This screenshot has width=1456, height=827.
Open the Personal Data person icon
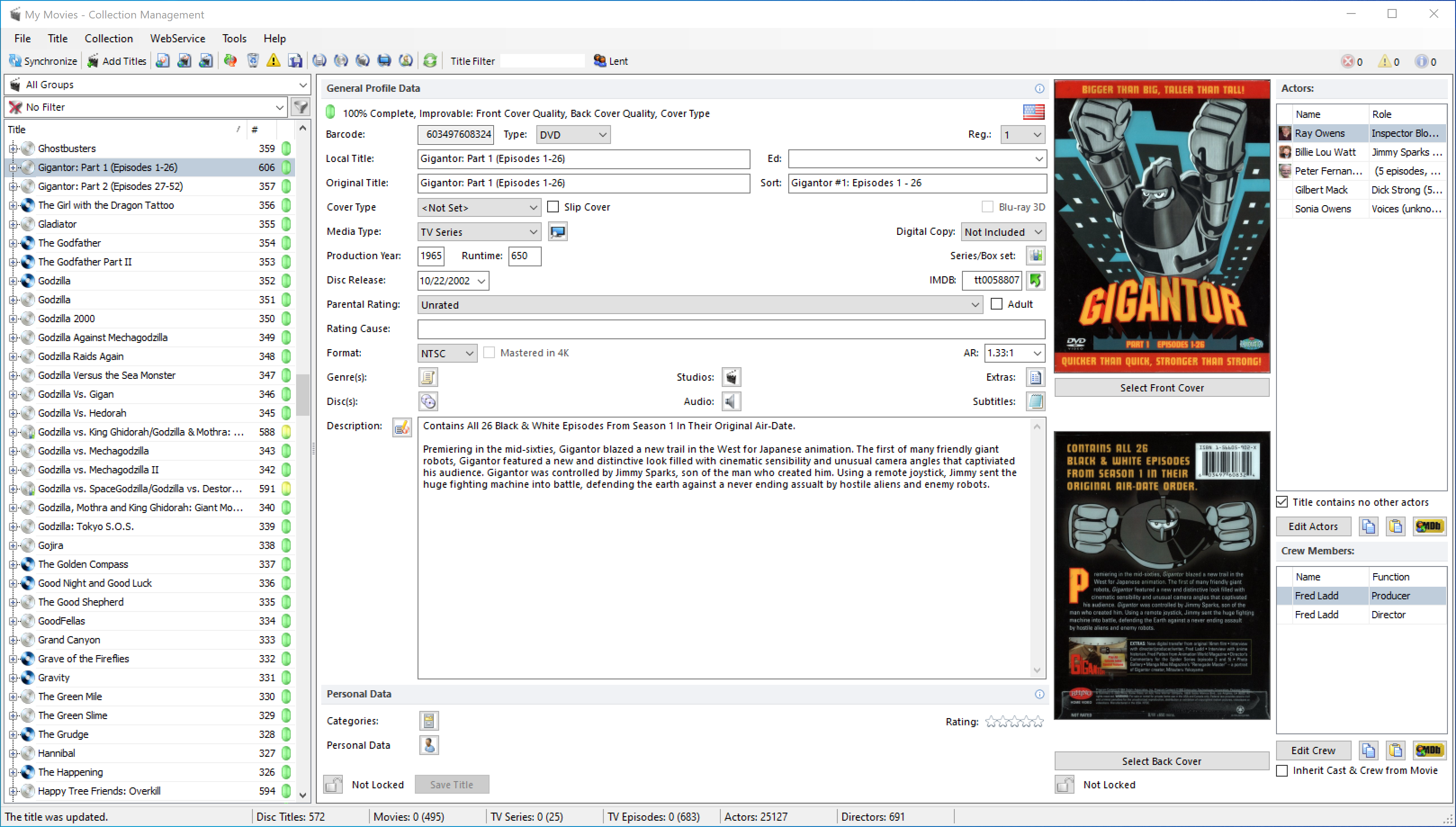[x=429, y=745]
